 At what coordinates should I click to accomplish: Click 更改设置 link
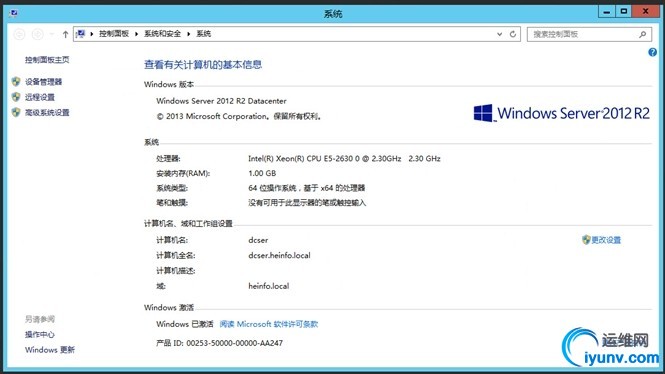(x=606, y=240)
